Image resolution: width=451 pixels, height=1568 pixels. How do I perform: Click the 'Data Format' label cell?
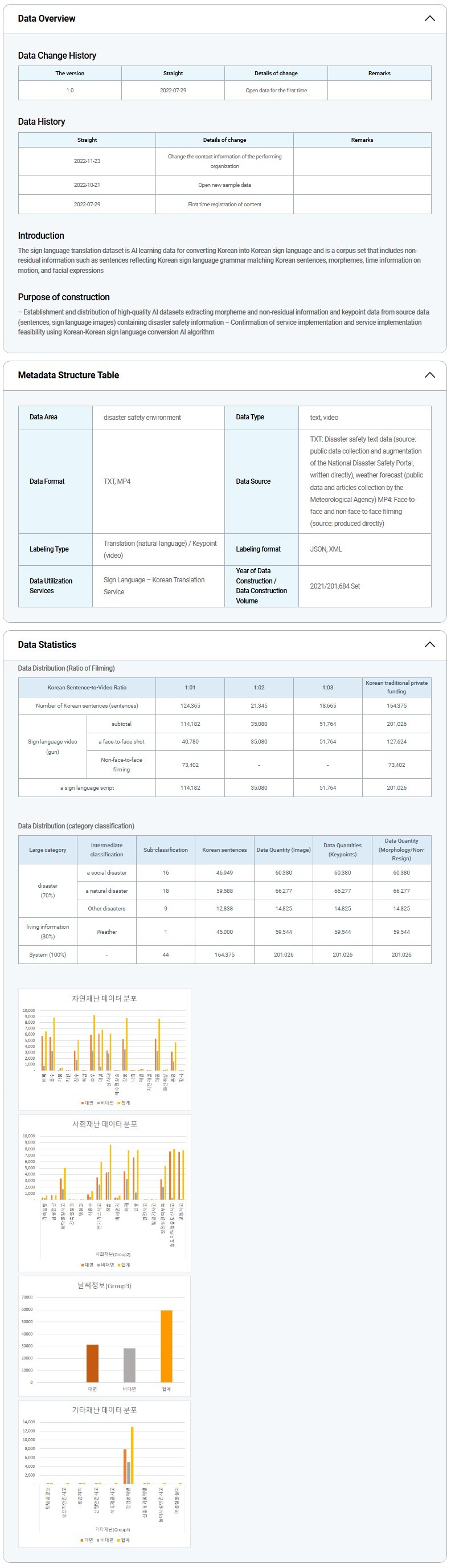coord(47,481)
